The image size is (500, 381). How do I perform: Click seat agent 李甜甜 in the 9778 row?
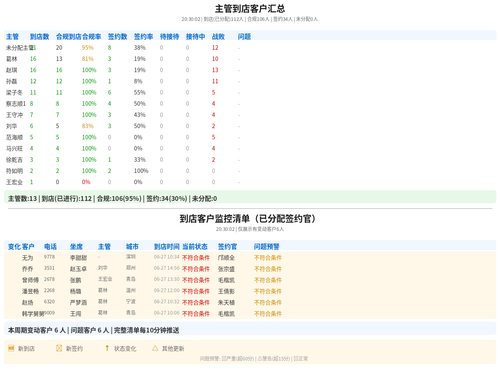click(78, 258)
